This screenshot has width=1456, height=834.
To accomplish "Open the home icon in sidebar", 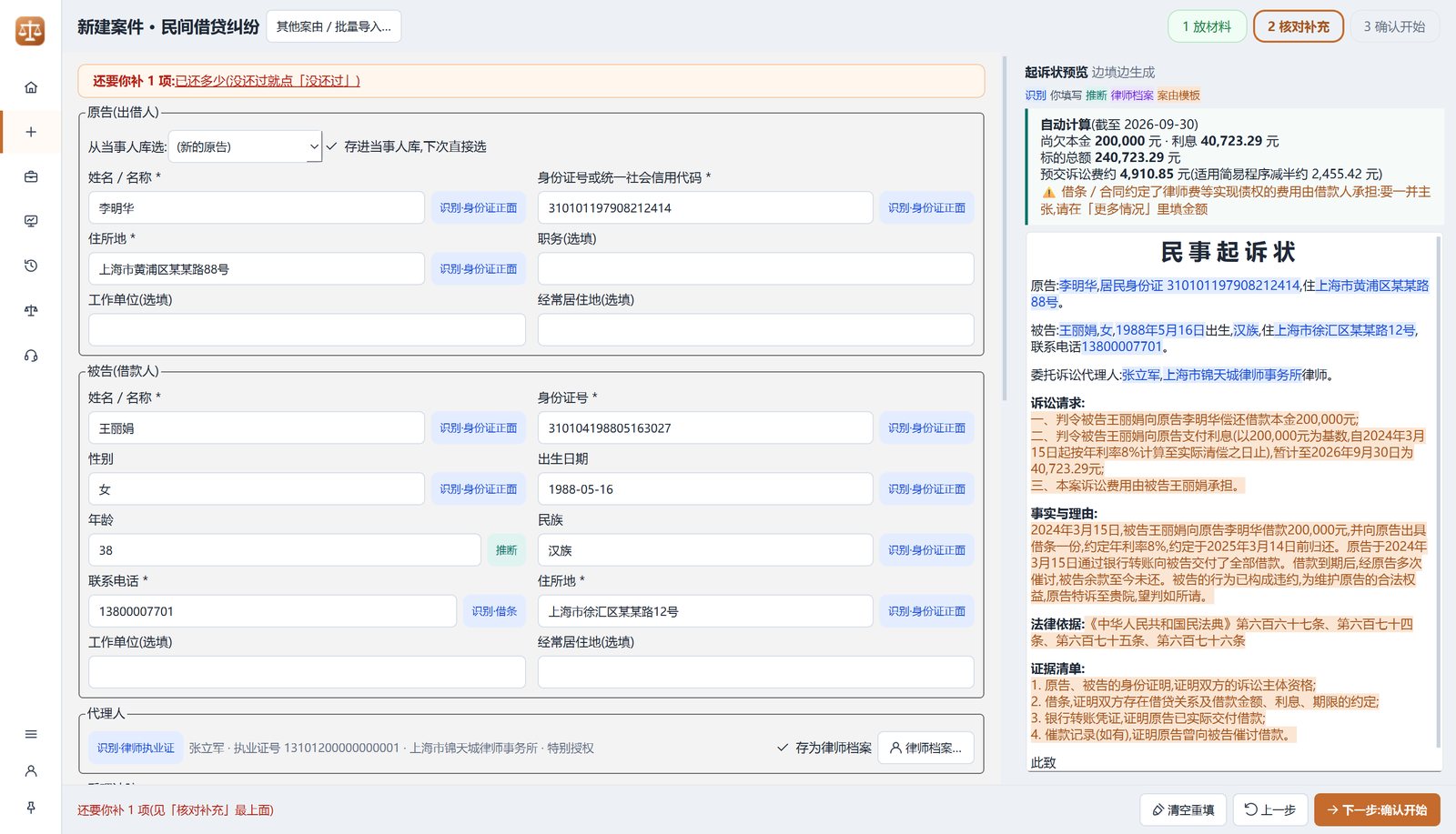I will coord(31,87).
